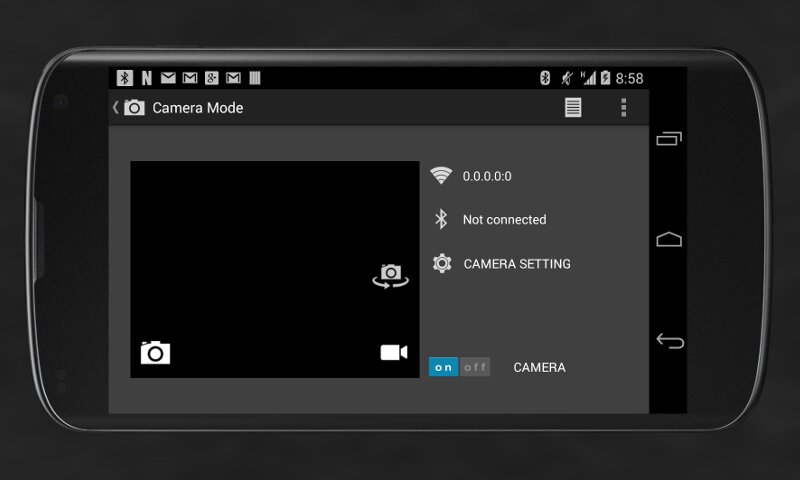Switch cameras using the rotate camera icon
The image size is (800, 480).
point(390,276)
